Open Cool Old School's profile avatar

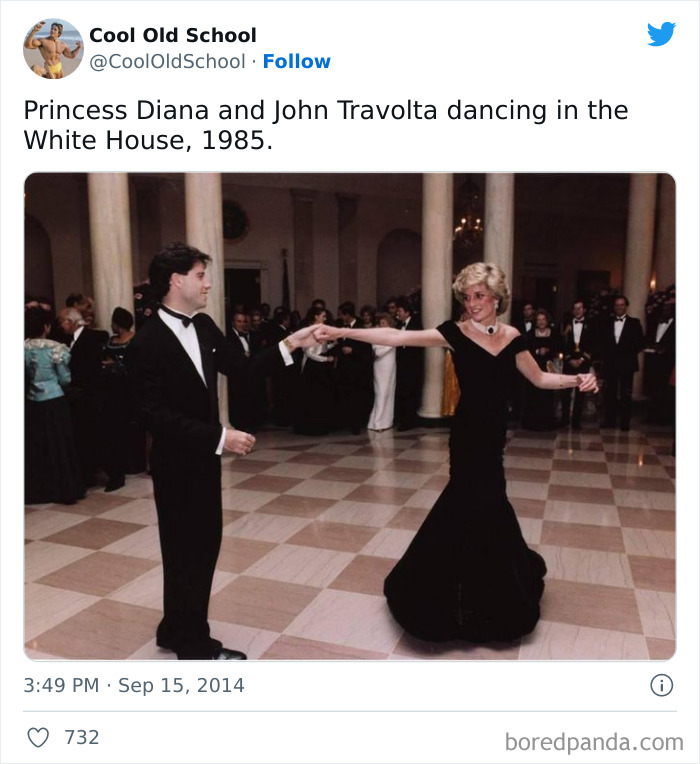53,48
